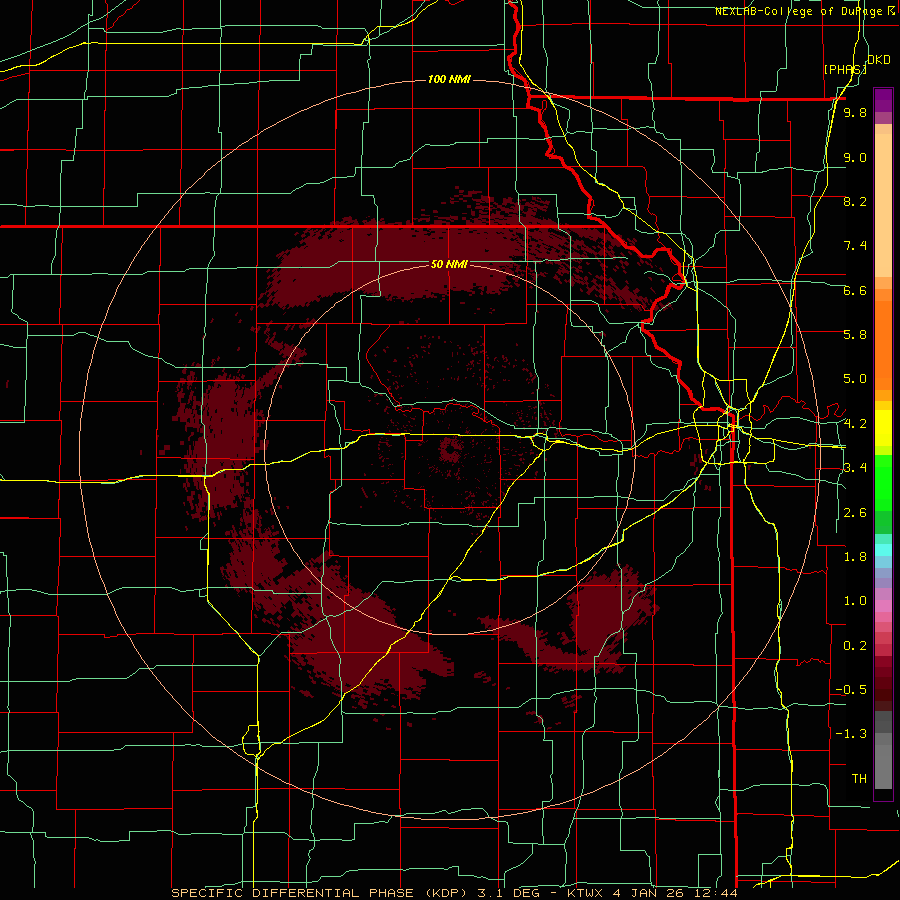Screen dimensions: 900x900
Task: Click the 50 NMI range ring label
Action: (x=449, y=264)
